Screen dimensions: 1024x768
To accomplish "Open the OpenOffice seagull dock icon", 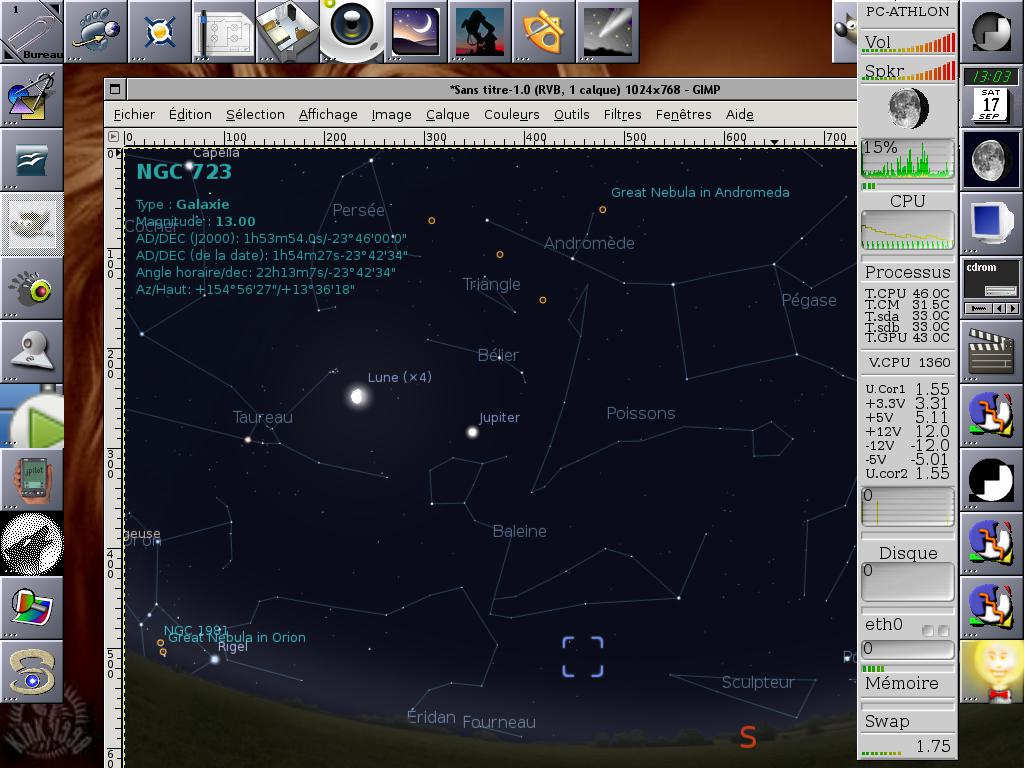I will coord(31,159).
